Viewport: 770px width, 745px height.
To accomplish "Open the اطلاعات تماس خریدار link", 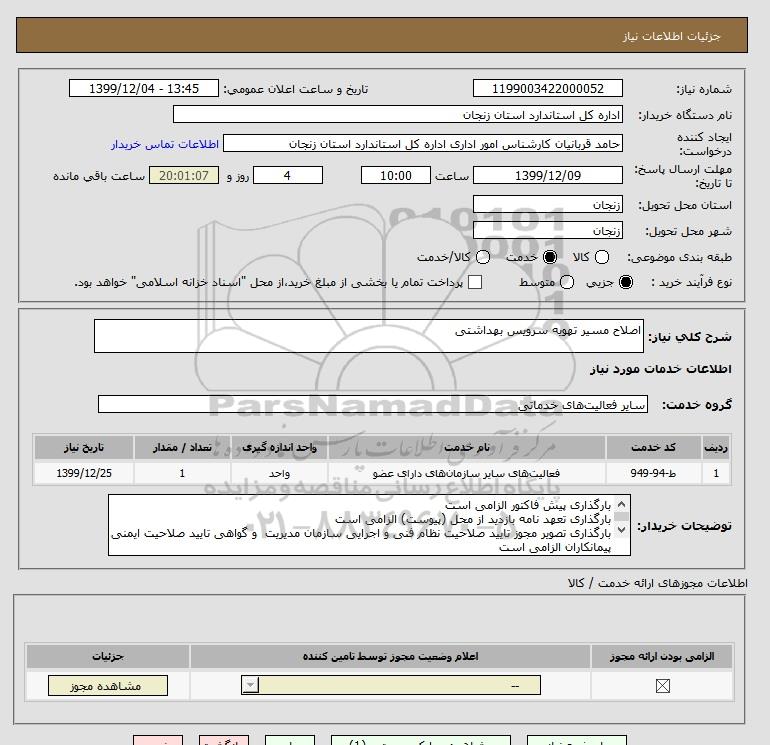I will pos(165,144).
